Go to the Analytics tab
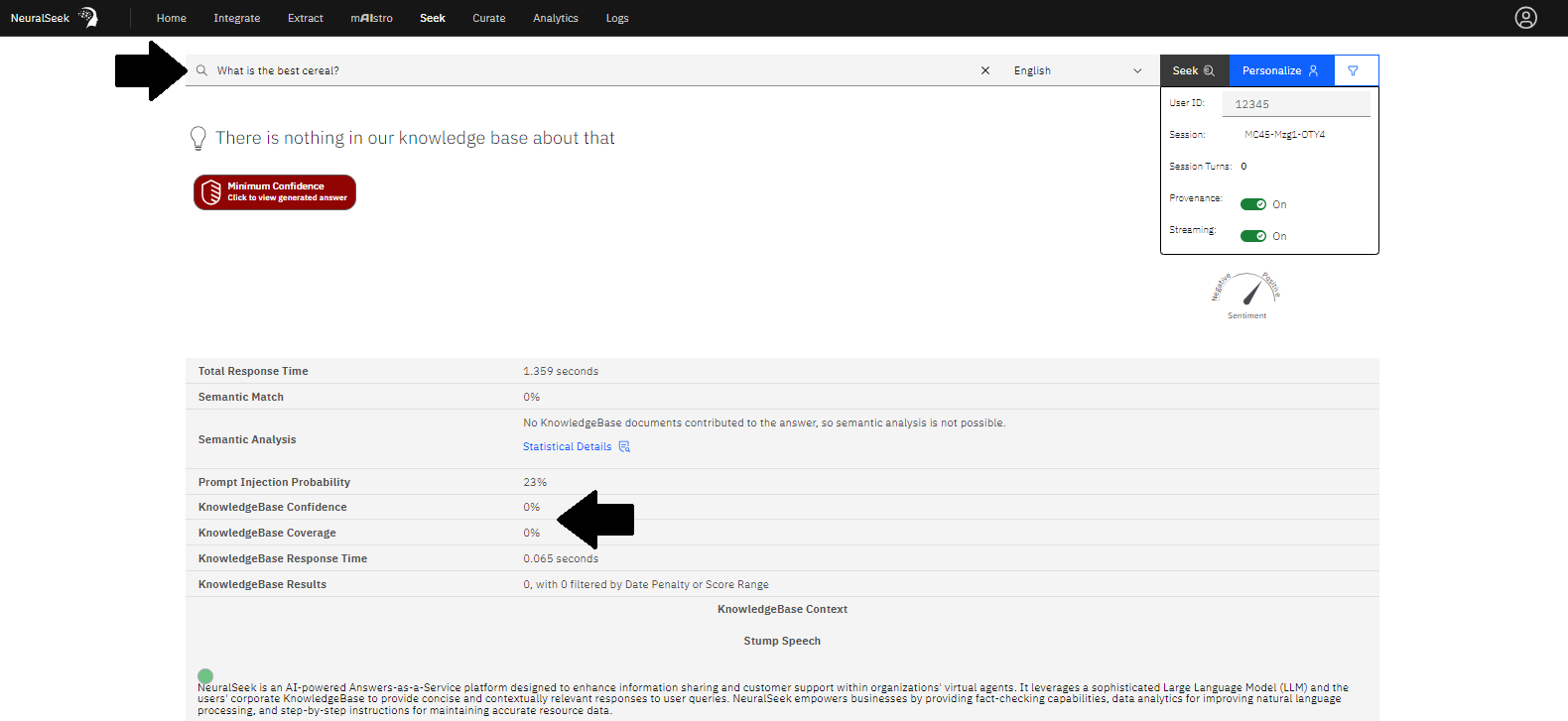The width and height of the screenshot is (1568, 721). point(555,18)
